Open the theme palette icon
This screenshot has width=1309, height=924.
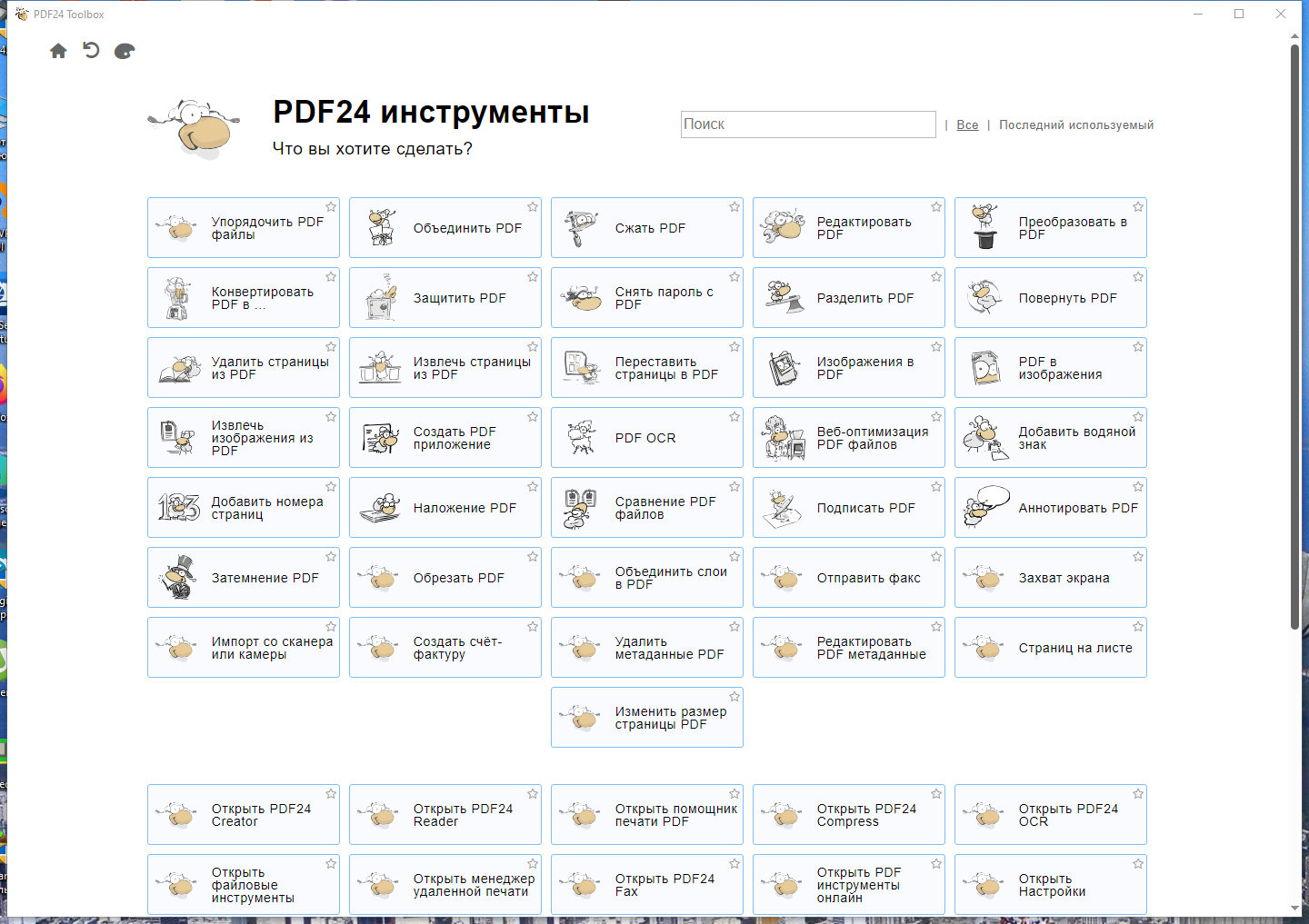(x=125, y=51)
